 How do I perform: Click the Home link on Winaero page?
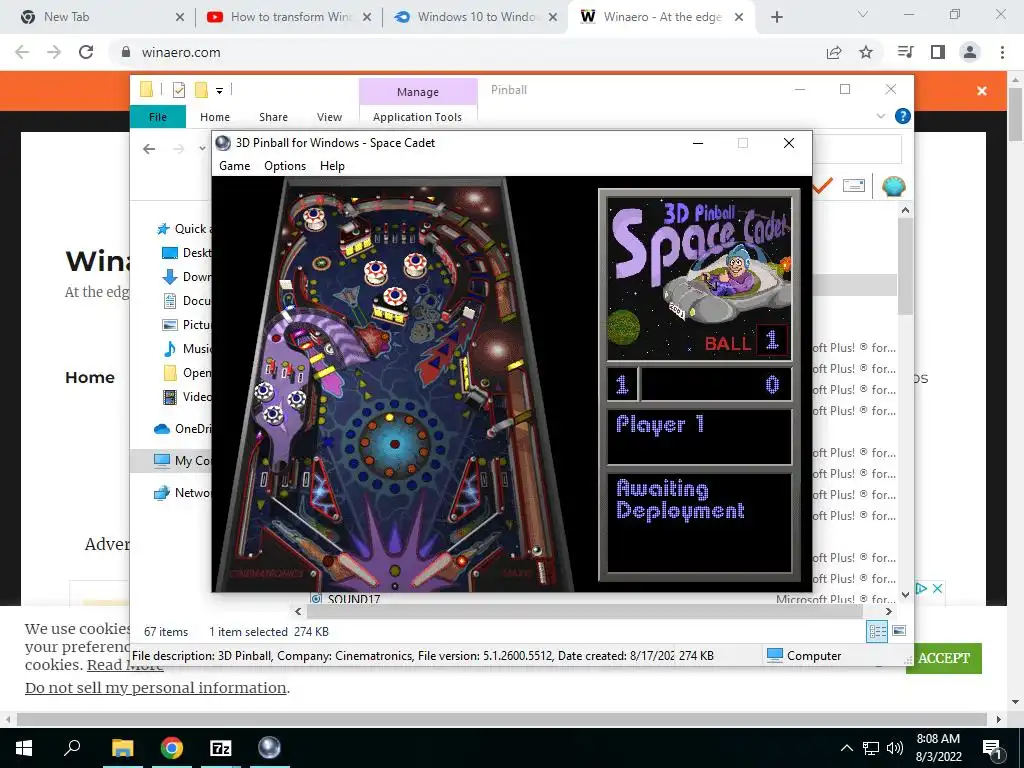pyautogui.click(x=90, y=377)
